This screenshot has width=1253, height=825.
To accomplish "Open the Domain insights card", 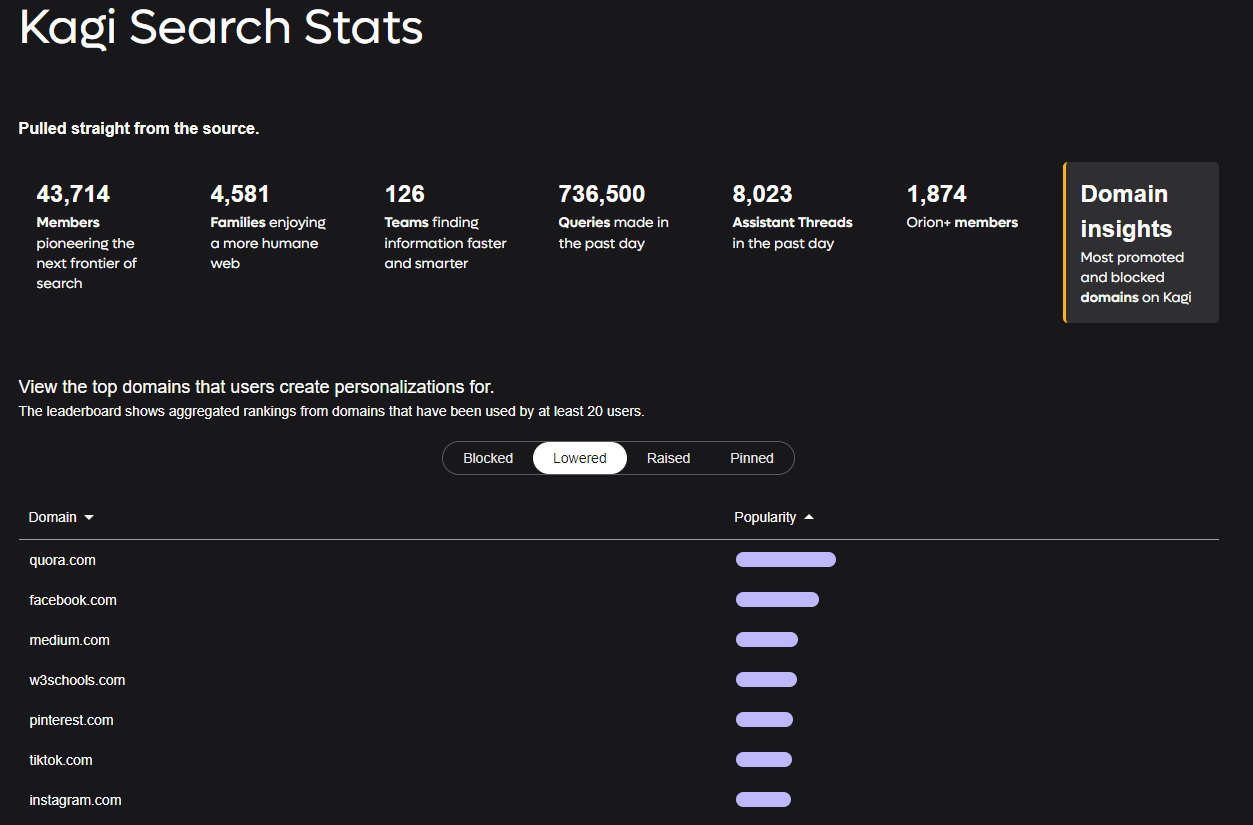I will (1141, 243).
